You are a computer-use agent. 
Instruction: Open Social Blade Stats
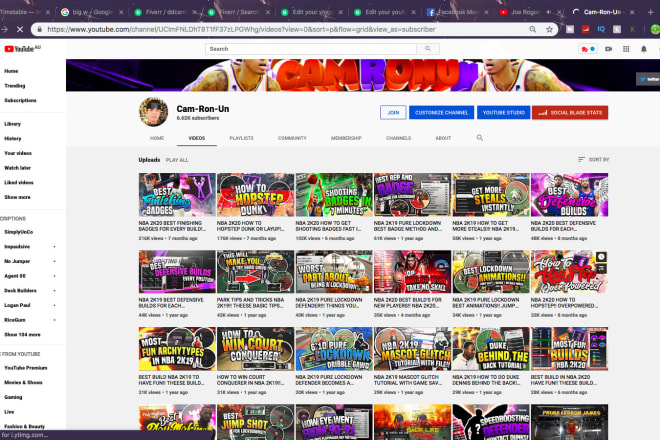coord(570,112)
